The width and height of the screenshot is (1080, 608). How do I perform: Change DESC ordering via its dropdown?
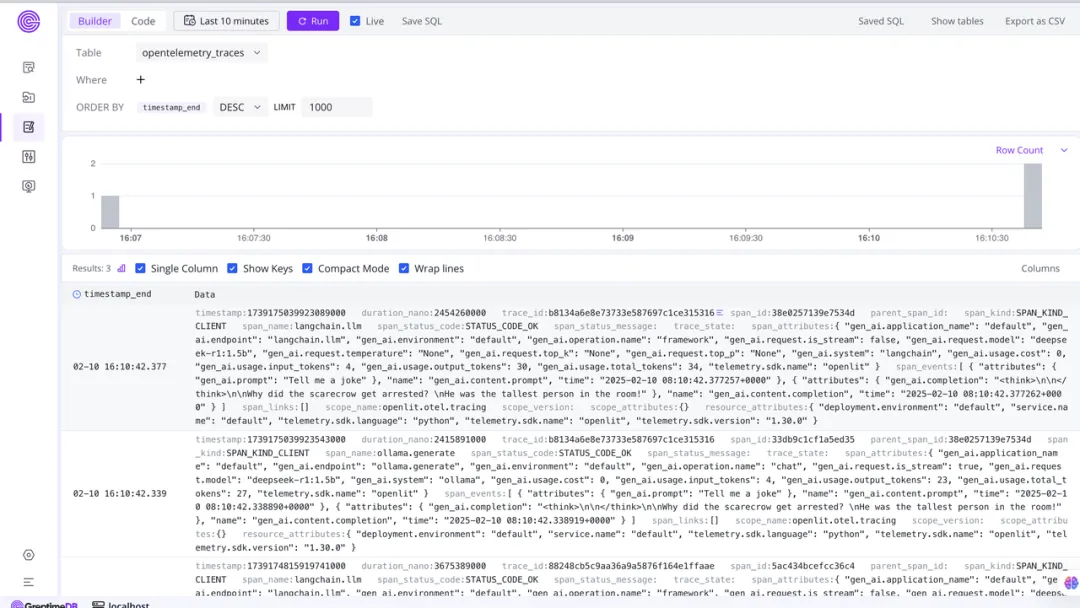pos(240,106)
